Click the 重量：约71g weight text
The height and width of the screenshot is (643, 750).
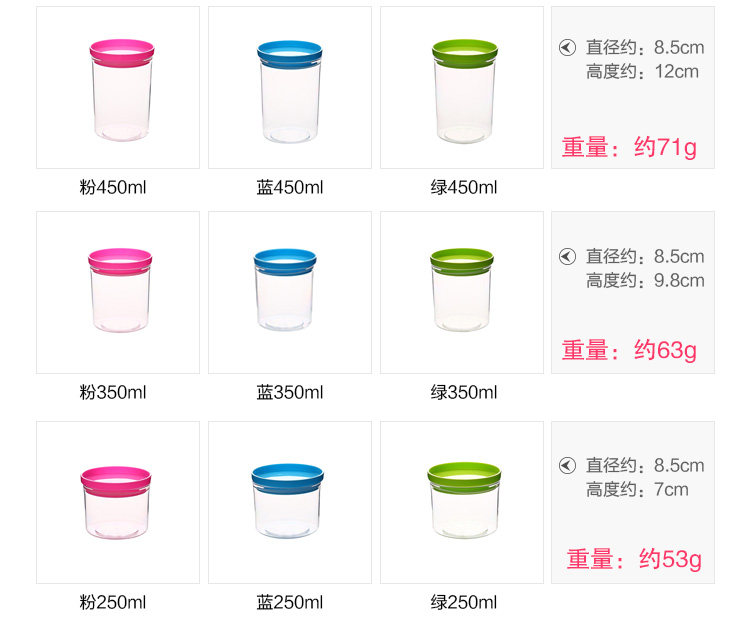(629, 148)
